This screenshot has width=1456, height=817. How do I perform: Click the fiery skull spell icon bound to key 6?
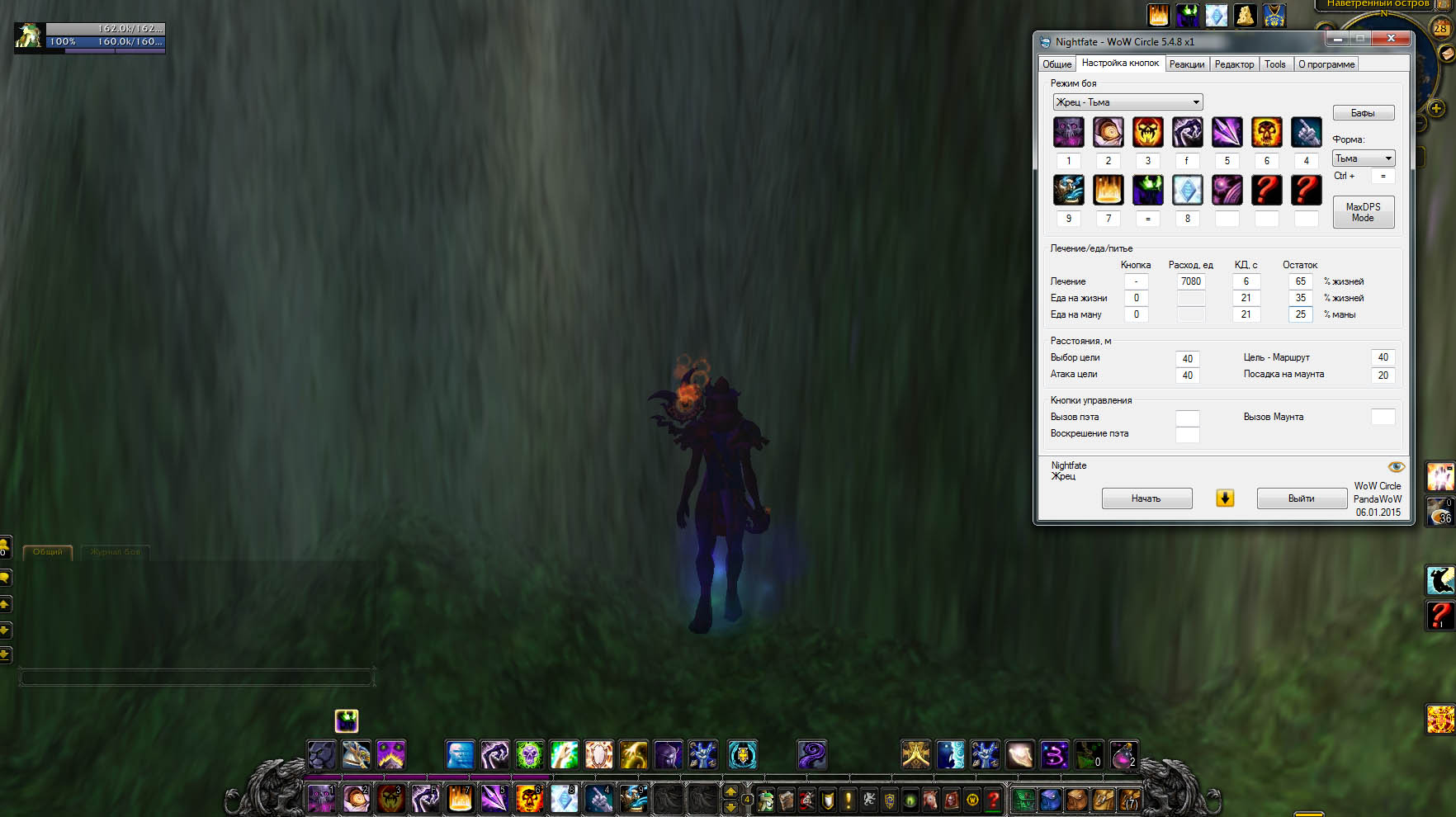coord(1266,132)
